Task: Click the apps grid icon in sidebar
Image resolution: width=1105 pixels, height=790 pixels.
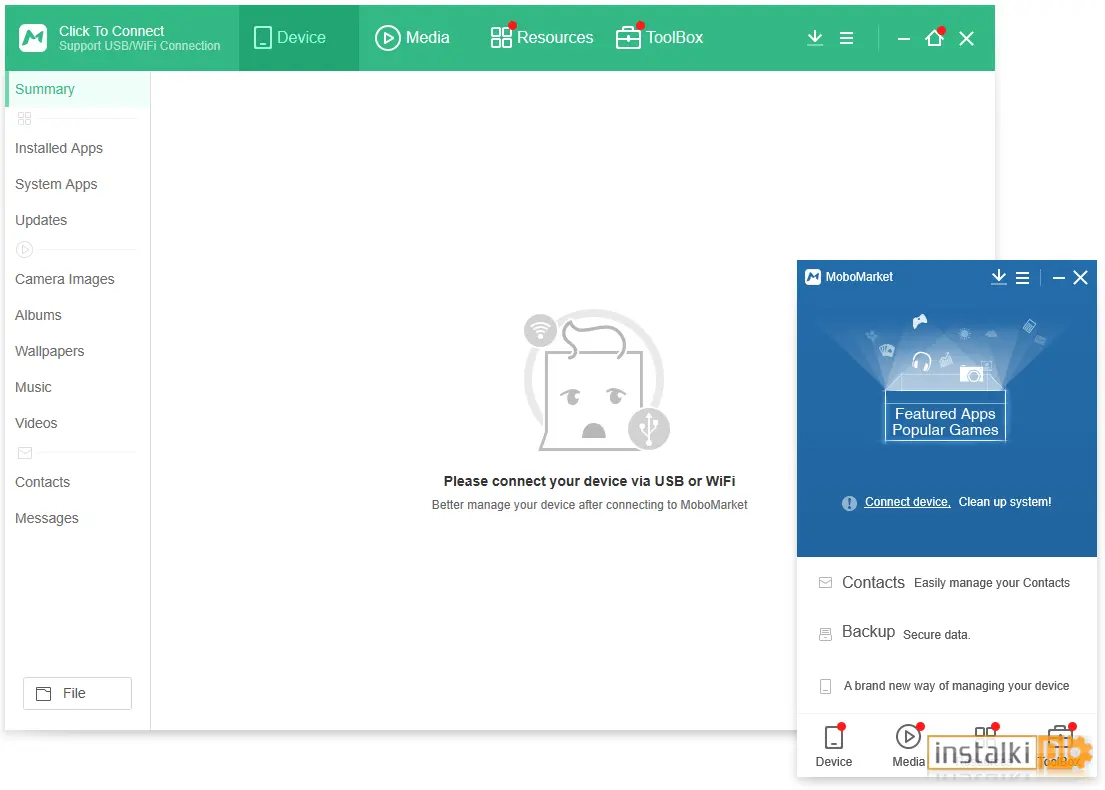Action: (25, 118)
